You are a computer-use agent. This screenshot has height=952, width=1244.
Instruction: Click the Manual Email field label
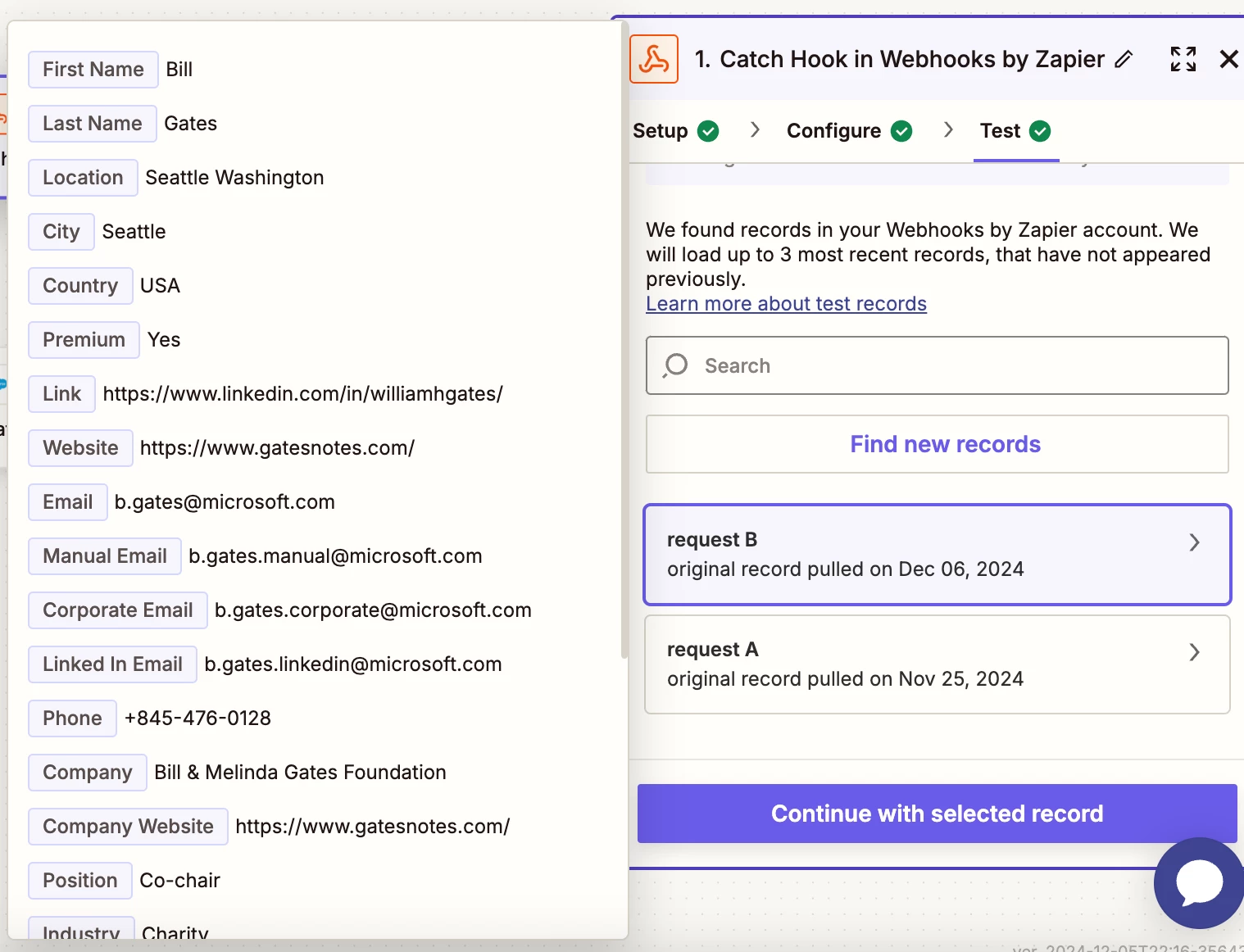coord(105,556)
